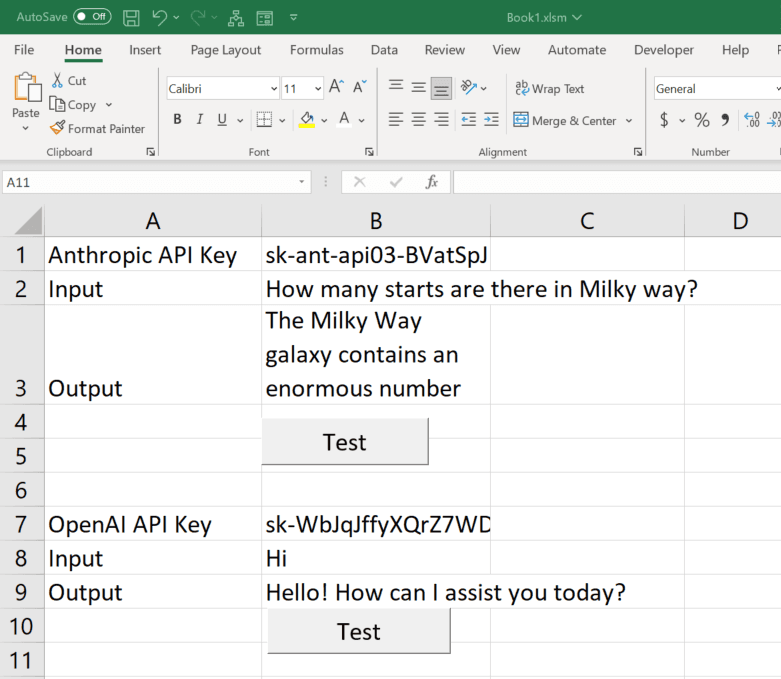Image resolution: width=781 pixels, height=679 pixels.
Task: Click the Cut scissors icon
Action: tap(56, 80)
